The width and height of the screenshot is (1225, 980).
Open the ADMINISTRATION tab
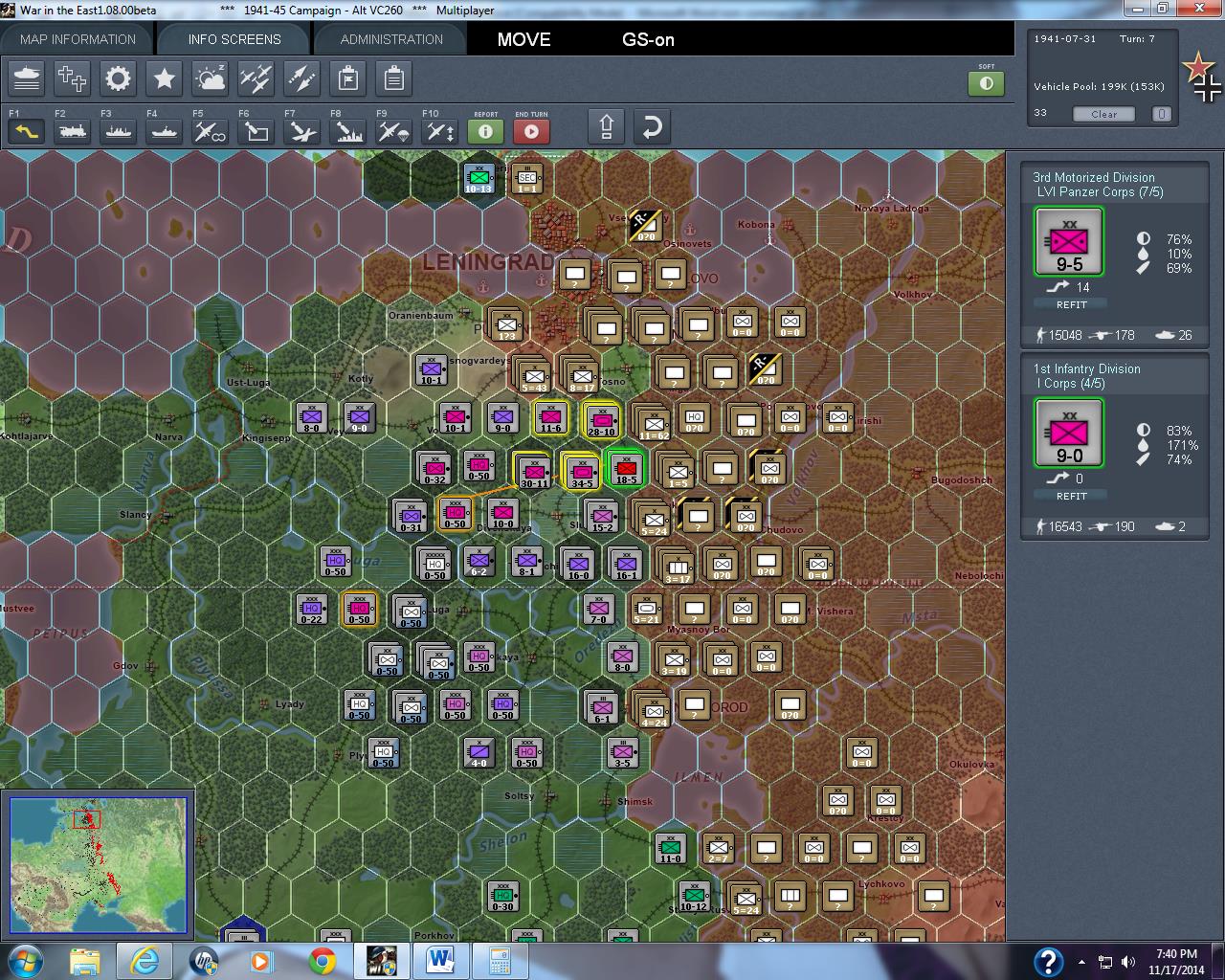[391, 39]
